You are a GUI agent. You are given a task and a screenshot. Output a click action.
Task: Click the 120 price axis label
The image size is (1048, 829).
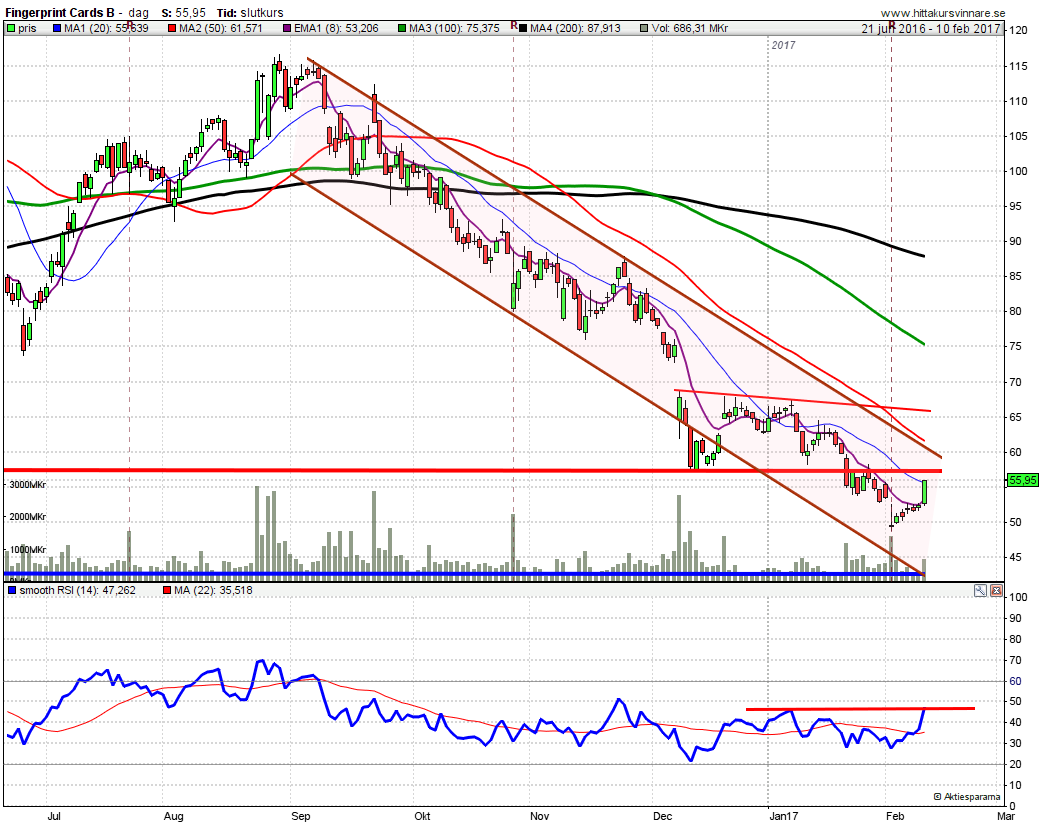coord(1019,30)
